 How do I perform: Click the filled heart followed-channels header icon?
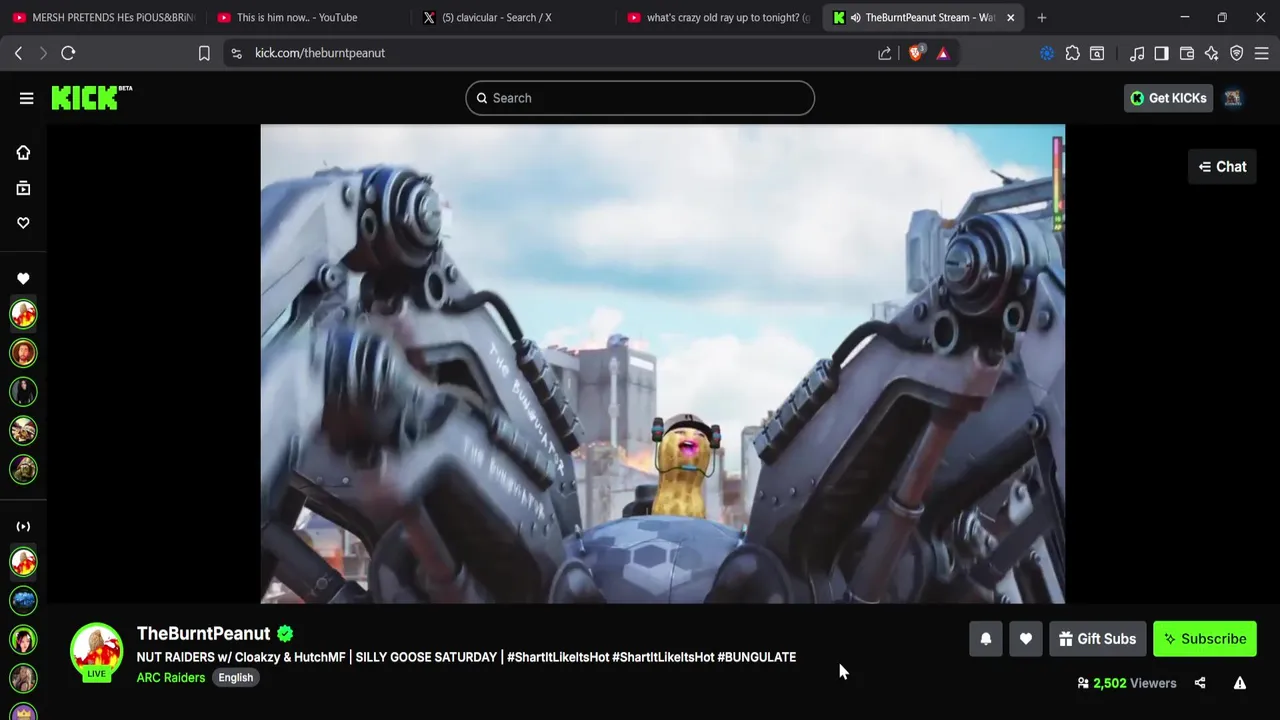(23, 279)
